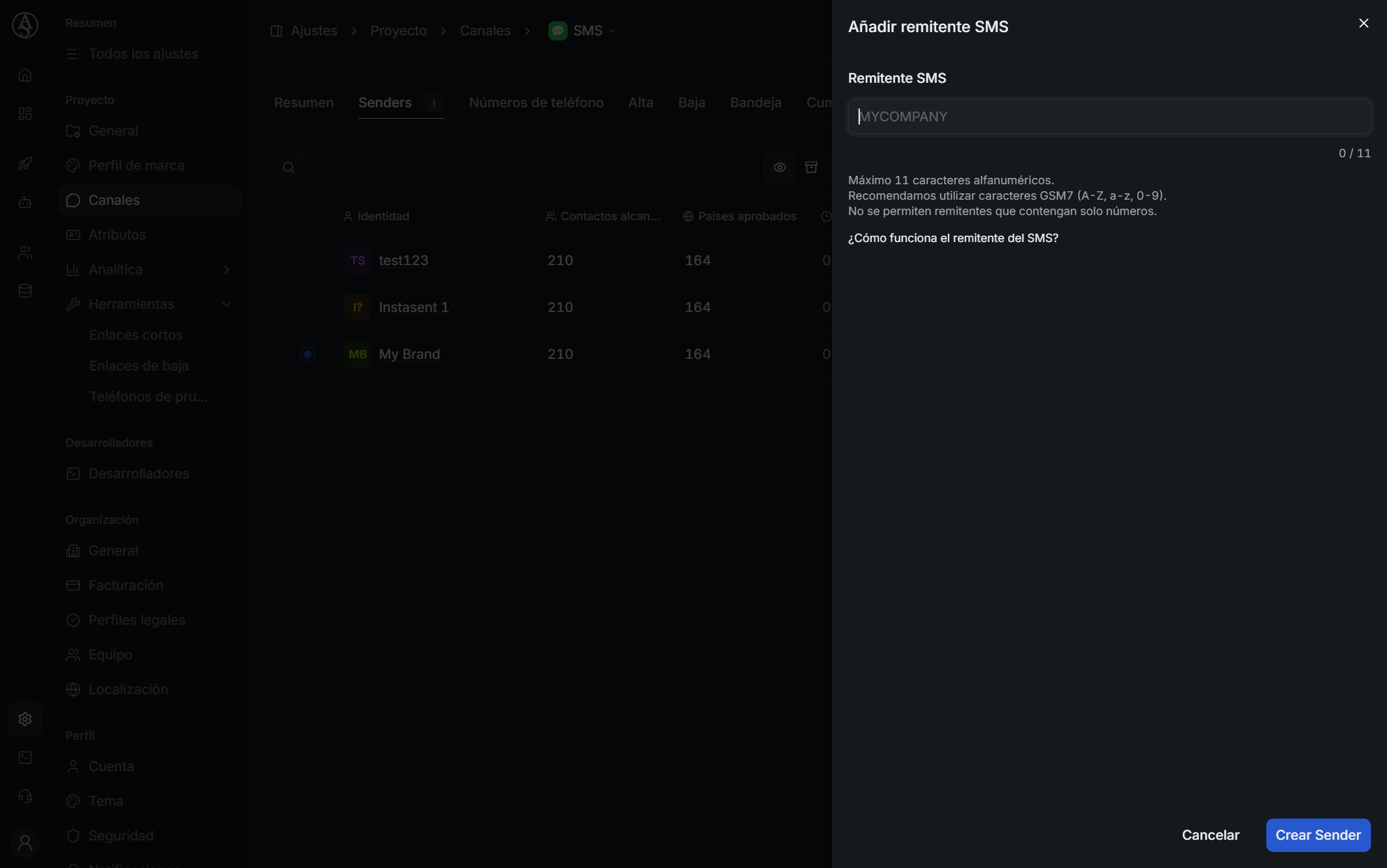Open the home icon in left rail

click(25, 75)
